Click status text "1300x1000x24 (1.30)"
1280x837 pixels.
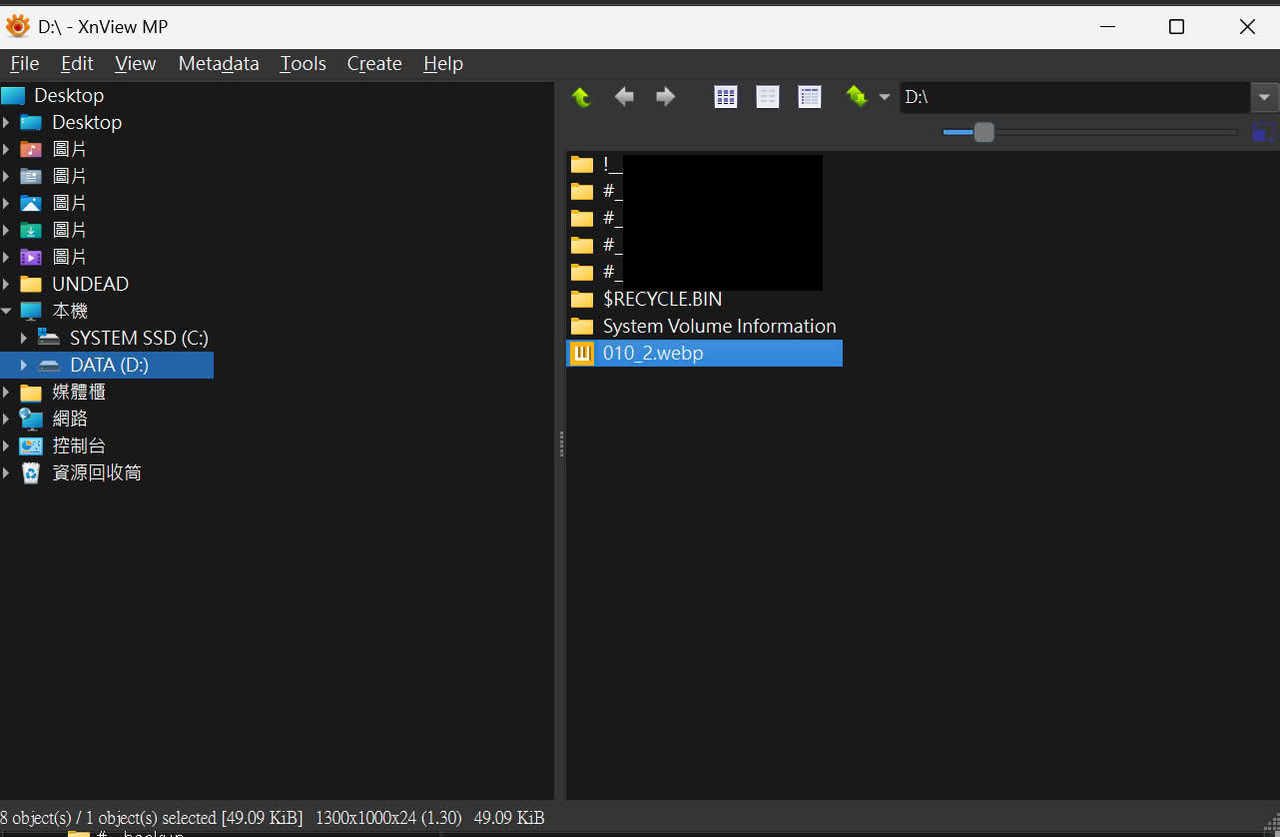point(389,818)
